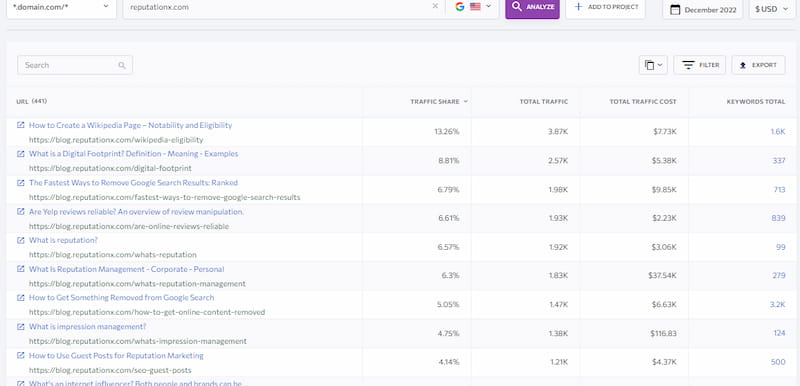
Task: Open the copy columns icon dropdown
Action: click(653, 65)
